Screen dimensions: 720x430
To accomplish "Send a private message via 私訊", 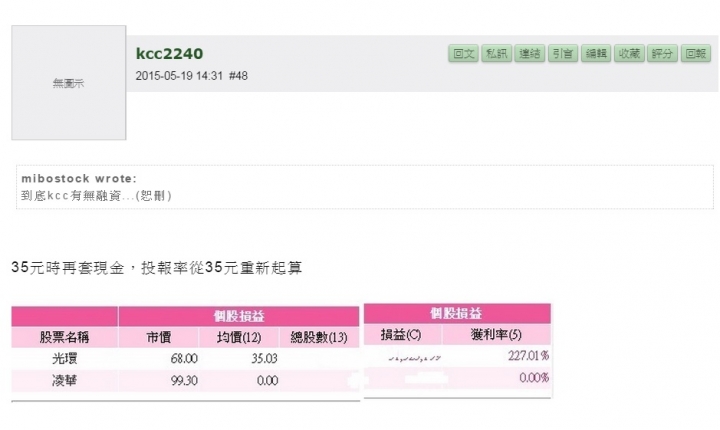I will (x=496, y=54).
